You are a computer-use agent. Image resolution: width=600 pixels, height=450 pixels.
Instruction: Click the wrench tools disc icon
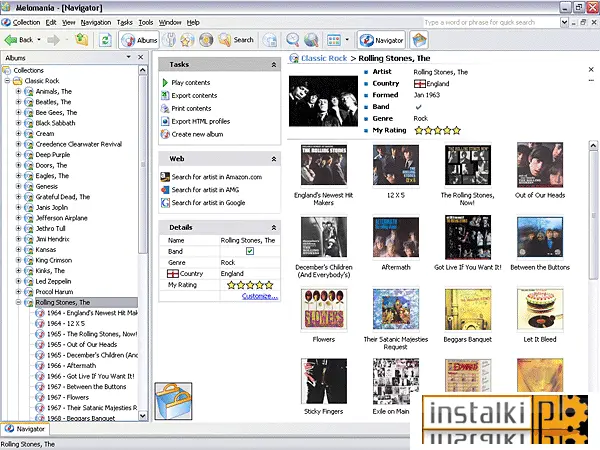[x=169, y=40]
